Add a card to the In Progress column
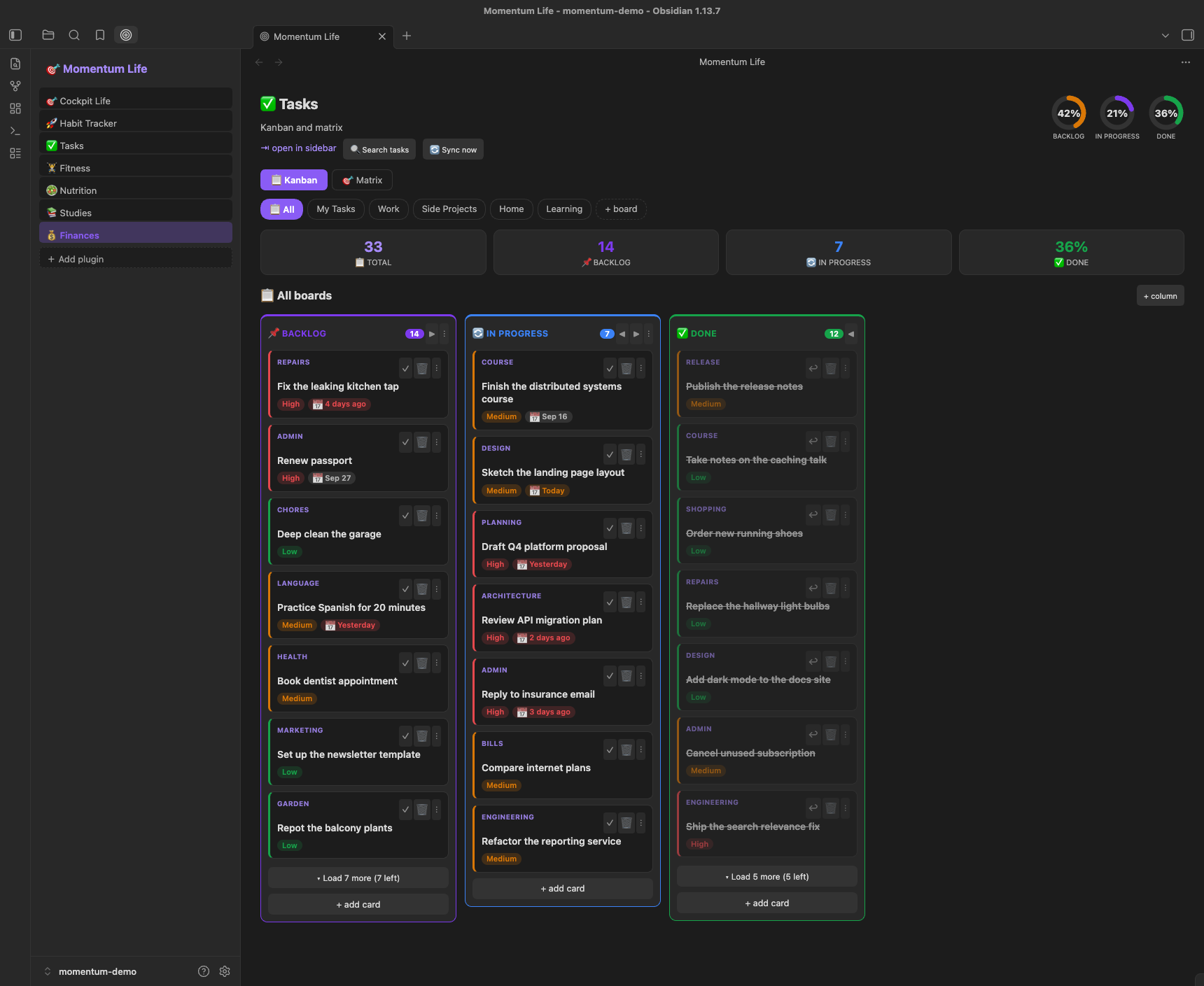This screenshot has height=986, width=1204. 563,889
